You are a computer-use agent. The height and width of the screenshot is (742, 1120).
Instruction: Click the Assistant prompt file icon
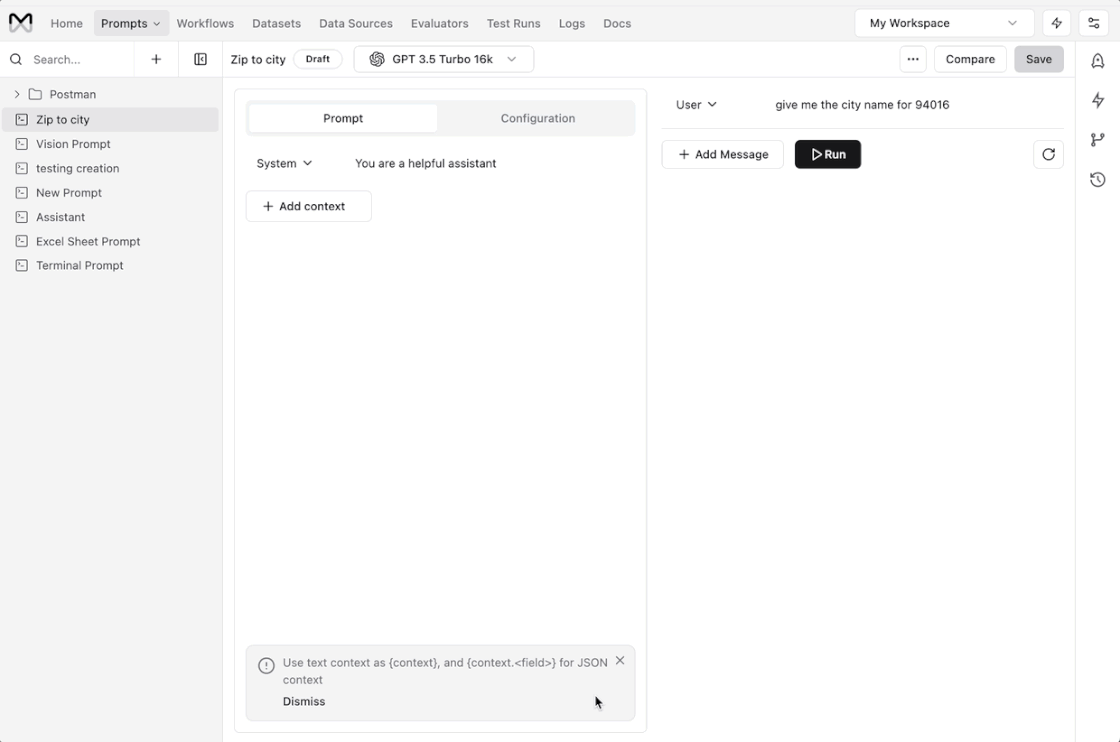21,216
